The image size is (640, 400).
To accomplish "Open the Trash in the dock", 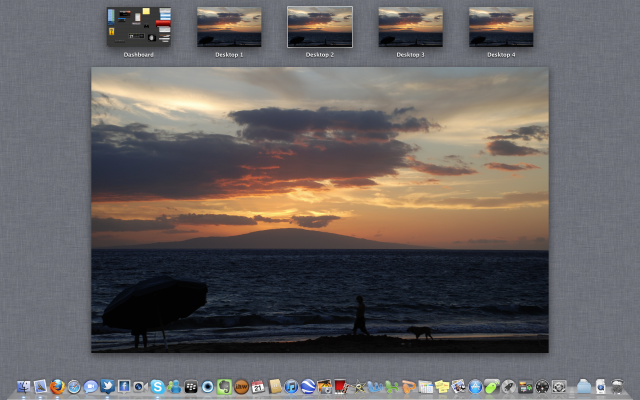I will pos(617,386).
